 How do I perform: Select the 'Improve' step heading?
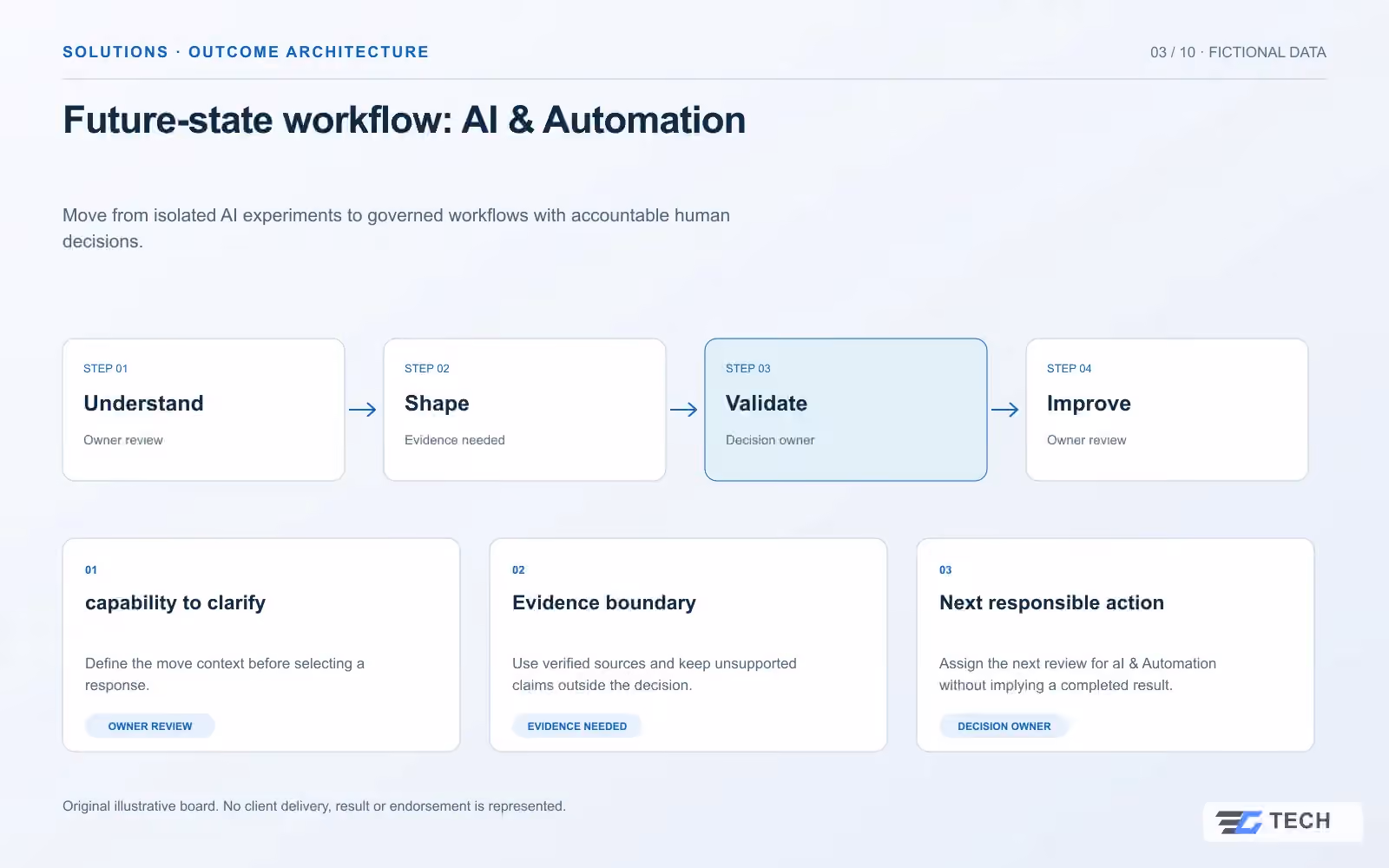point(1089,404)
